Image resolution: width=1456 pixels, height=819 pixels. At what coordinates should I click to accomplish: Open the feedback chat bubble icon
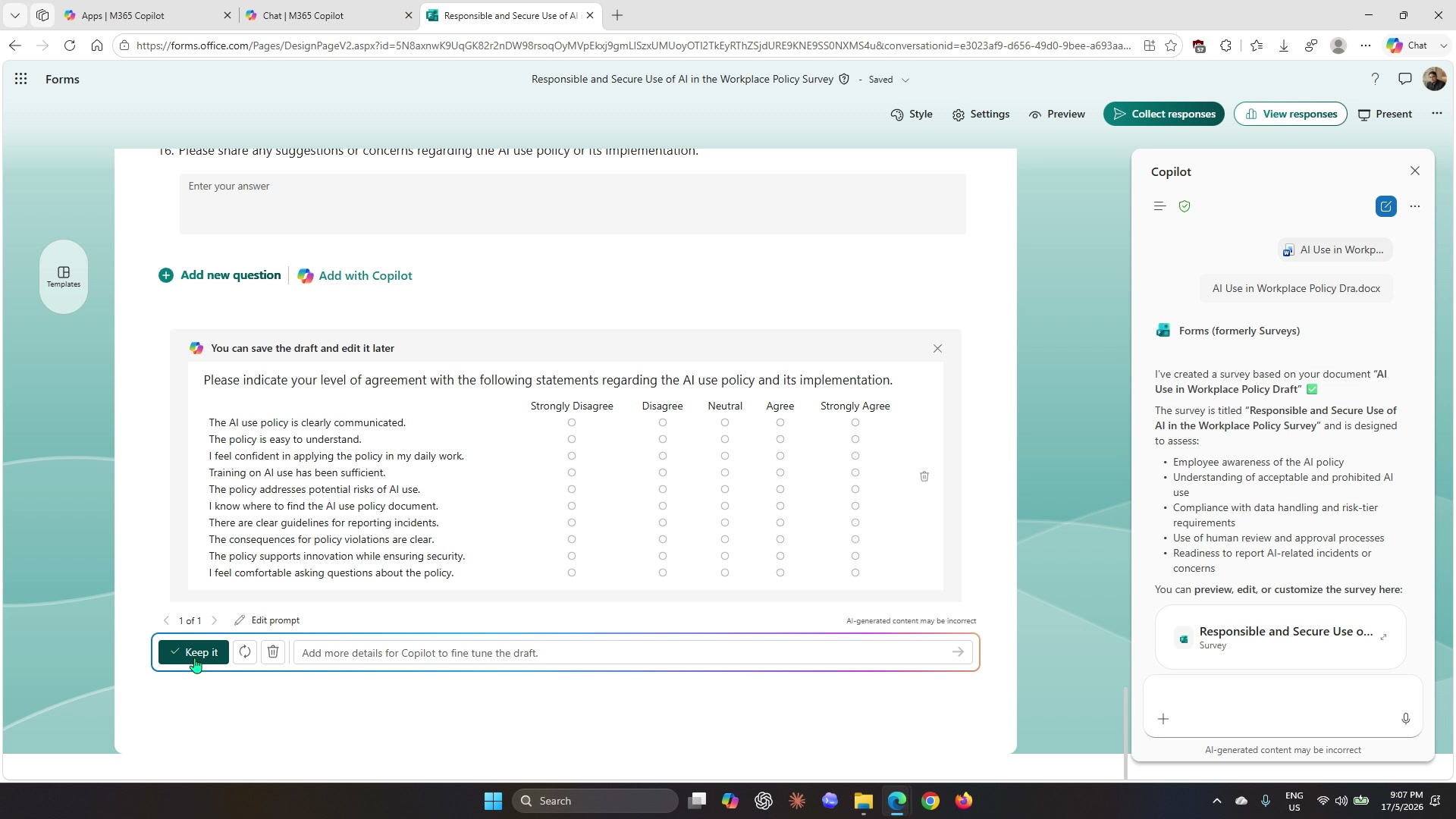pos(1404,79)
